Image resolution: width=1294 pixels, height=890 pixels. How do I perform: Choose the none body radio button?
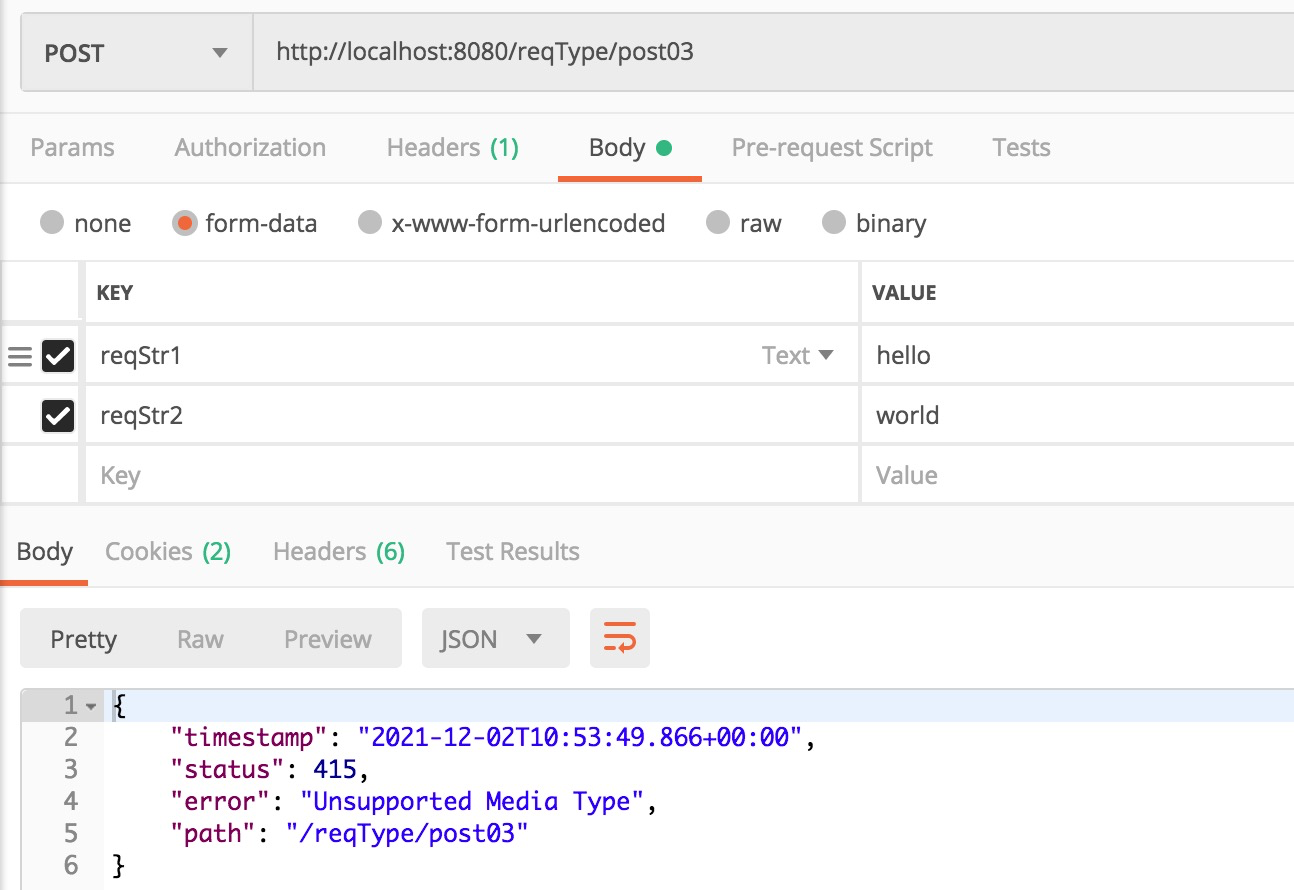52,223
